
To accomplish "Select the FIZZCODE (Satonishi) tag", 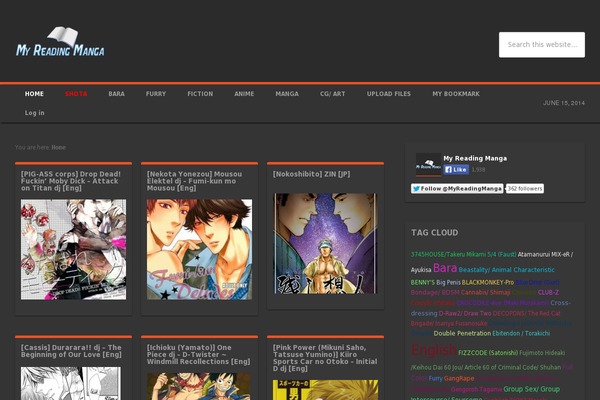I will (x=488, y=353).
